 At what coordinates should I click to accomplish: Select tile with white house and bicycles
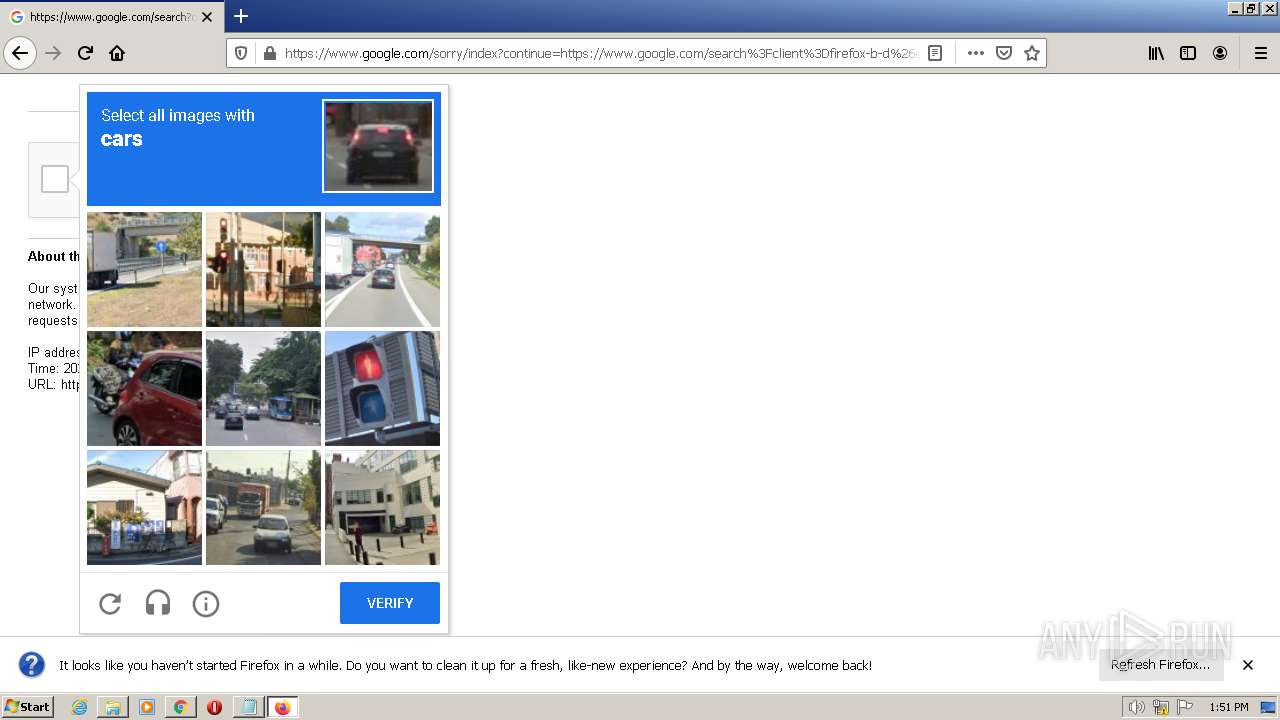coord(144,507)
